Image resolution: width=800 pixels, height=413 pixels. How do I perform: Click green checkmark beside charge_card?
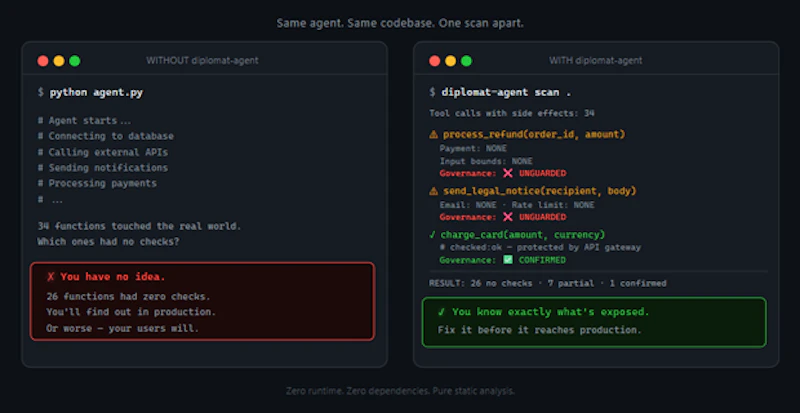point(433,235)
